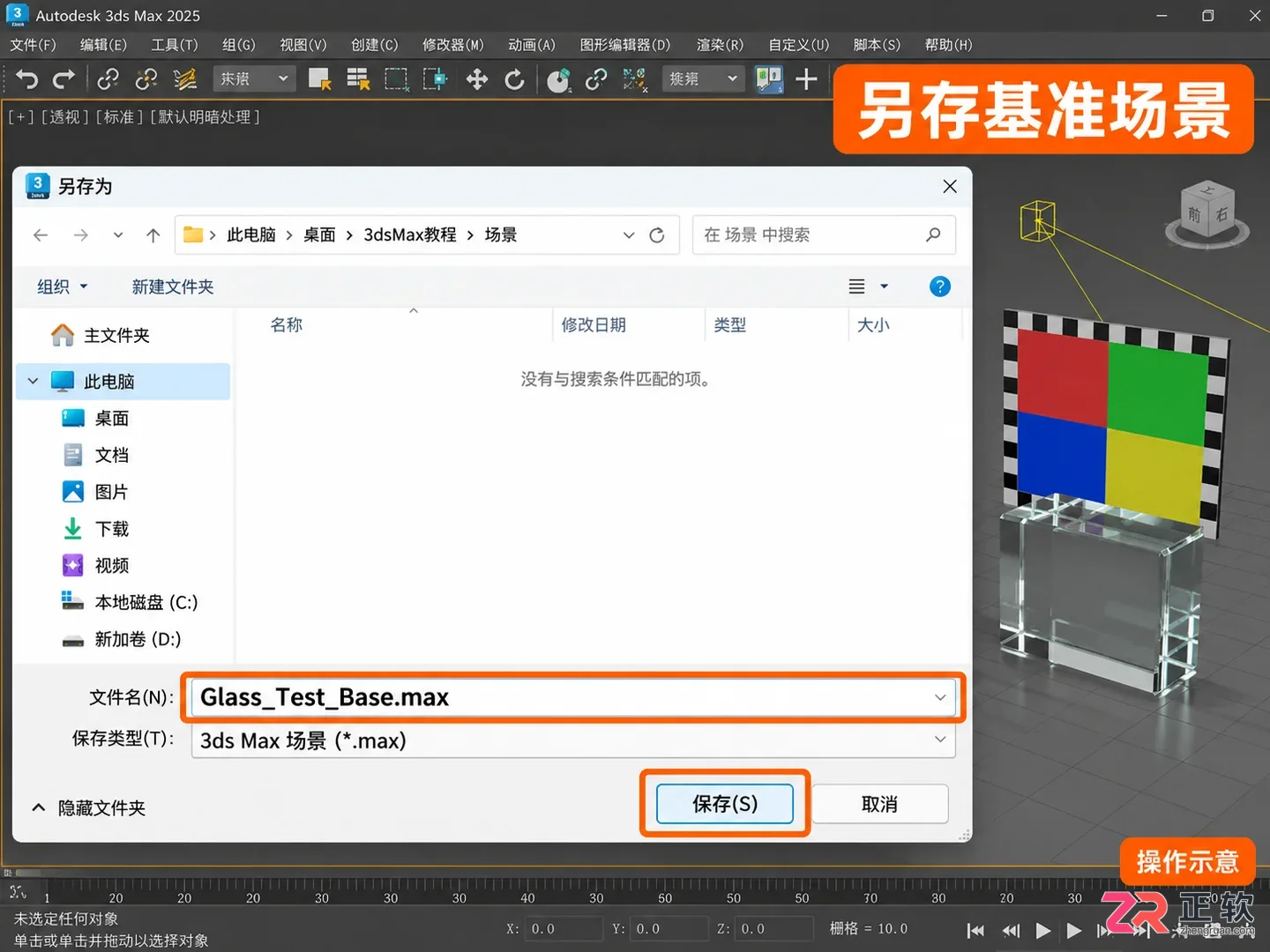Activate the Select and Move tool

coord(476,80)
